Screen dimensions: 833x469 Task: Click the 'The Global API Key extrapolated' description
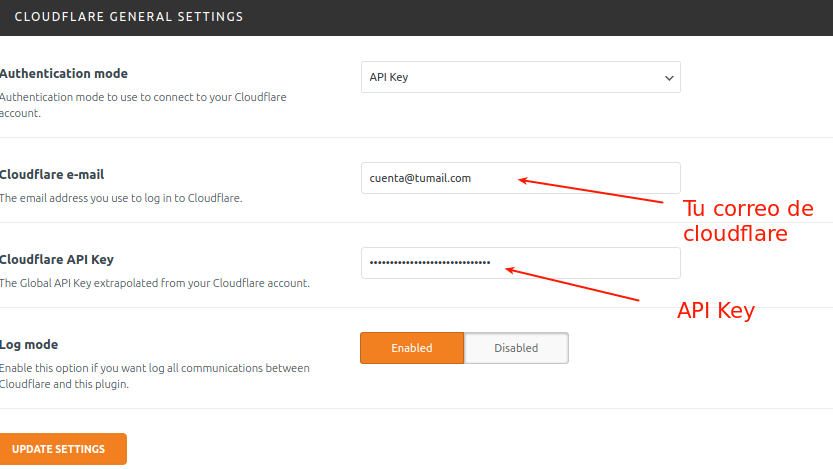click(155, 283)
